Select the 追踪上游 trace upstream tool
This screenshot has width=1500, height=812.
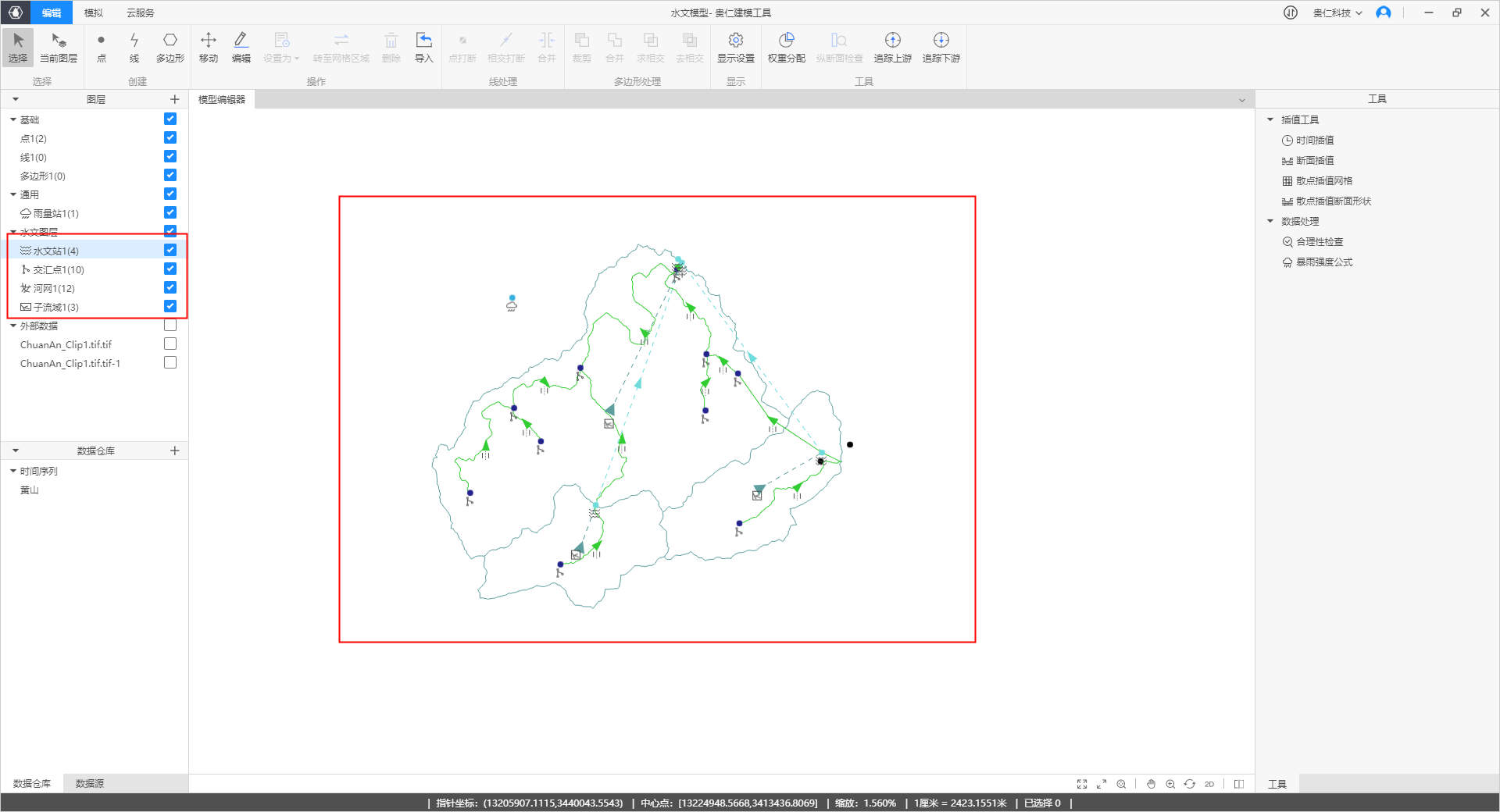pos(892,47)
